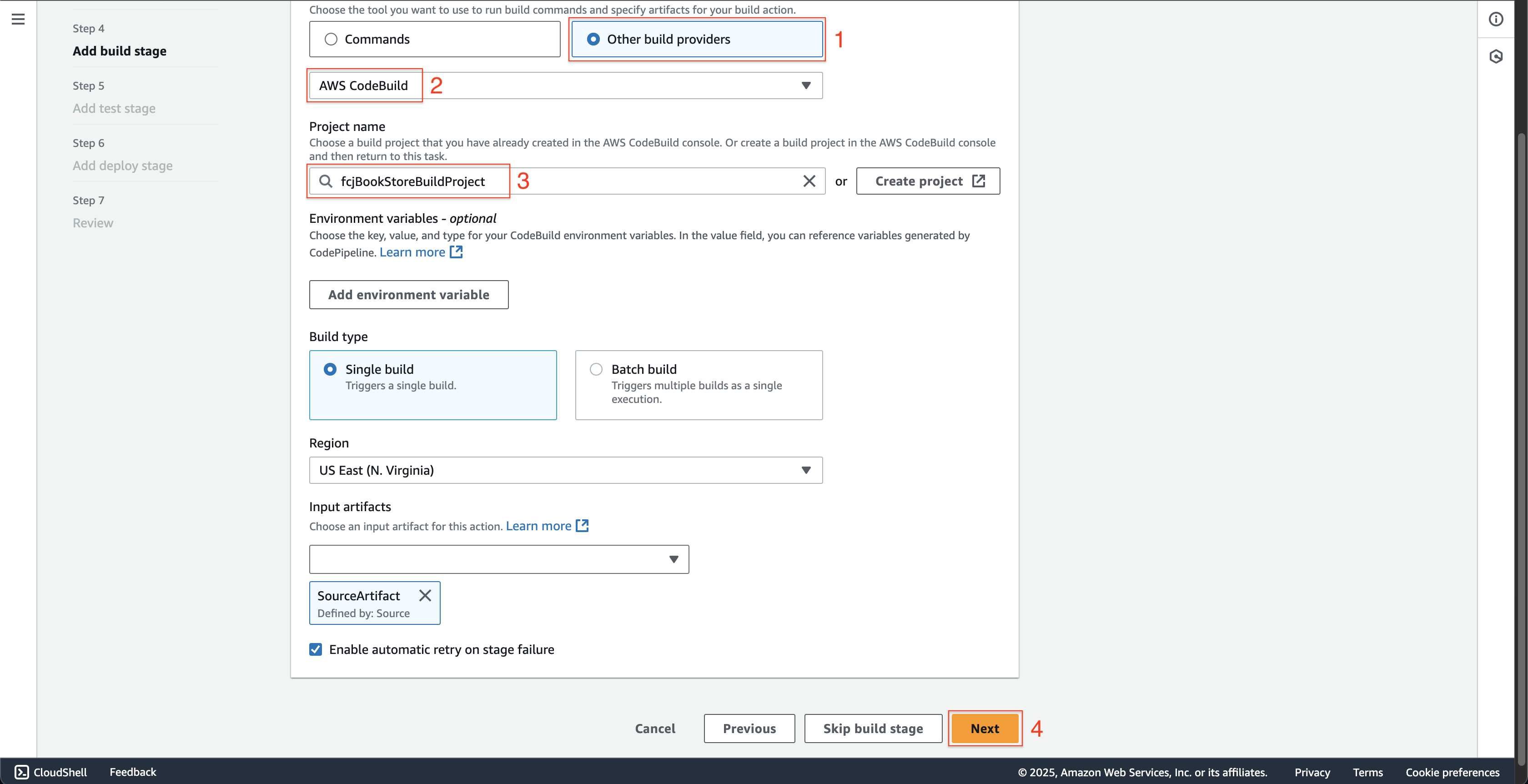Go to Step 5 Add test stage
Image resolution: width=1528 pixels, height=784 pixels.
(114, 108)
